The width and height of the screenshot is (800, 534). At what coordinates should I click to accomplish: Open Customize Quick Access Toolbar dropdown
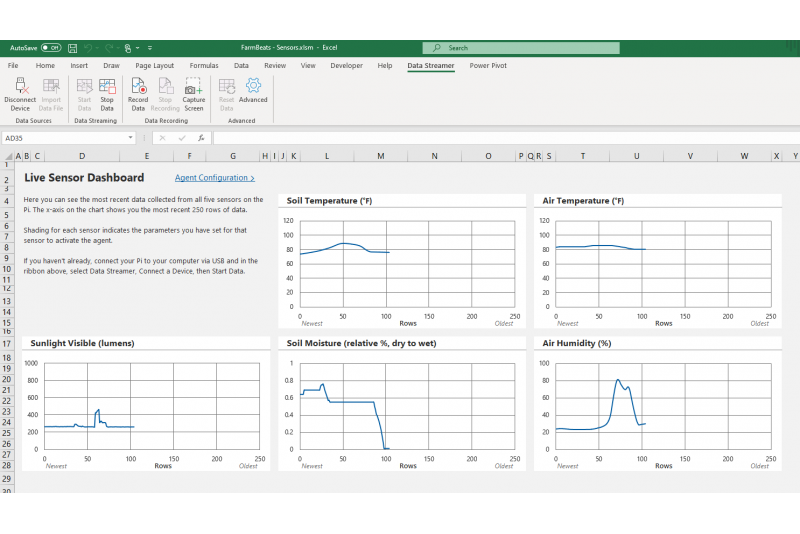(150, 47)
